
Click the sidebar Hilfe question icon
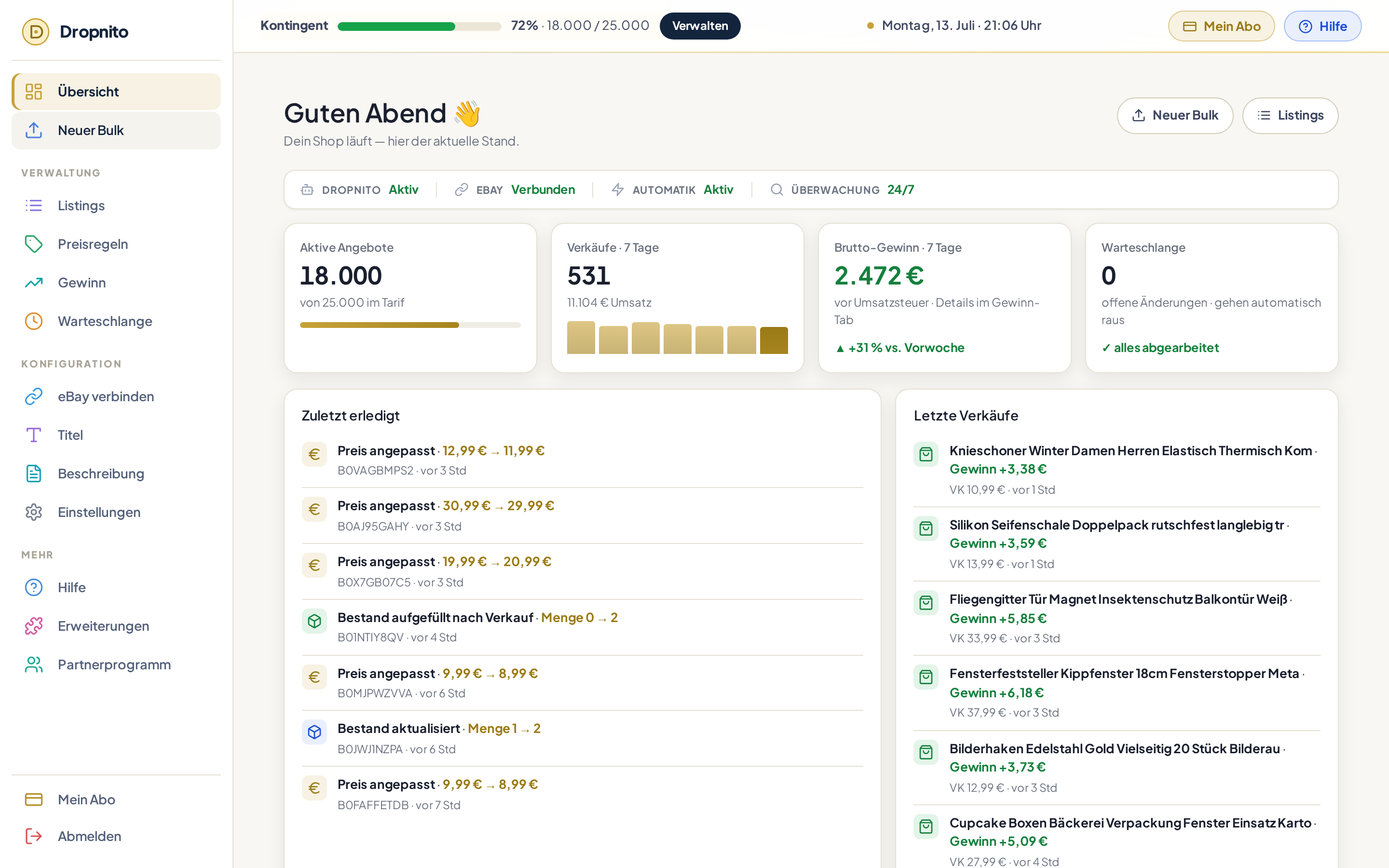[x=34, y=587]
